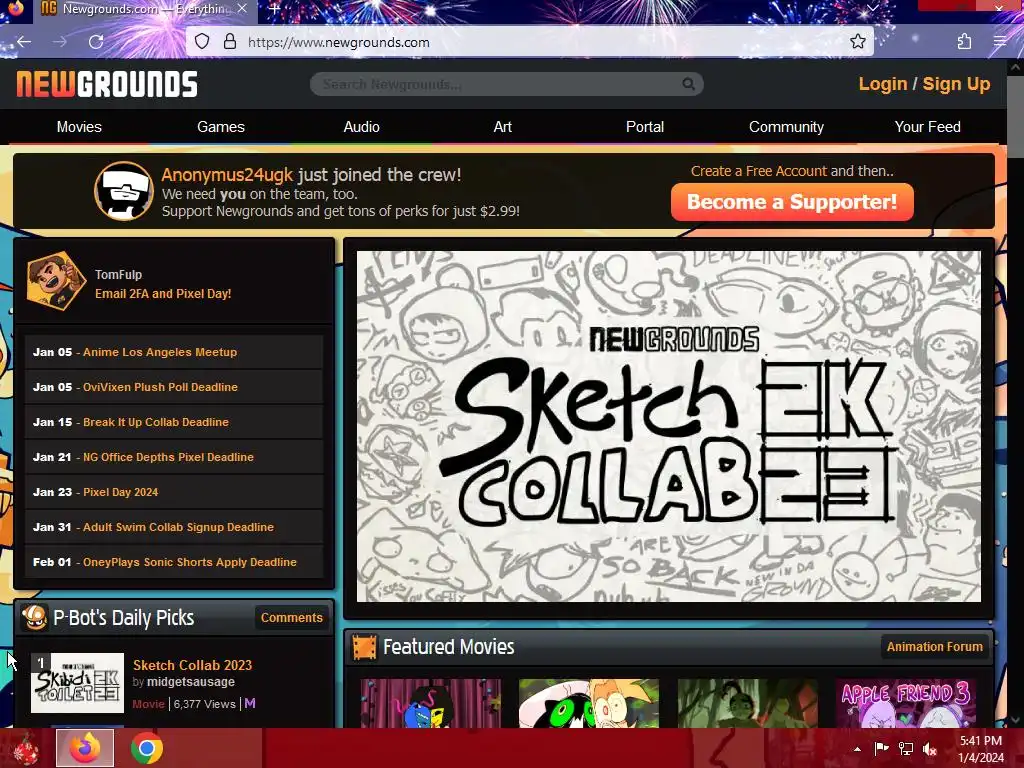Click the Login link
This screenshot has height=768, width=1024.
coord(883,84)
